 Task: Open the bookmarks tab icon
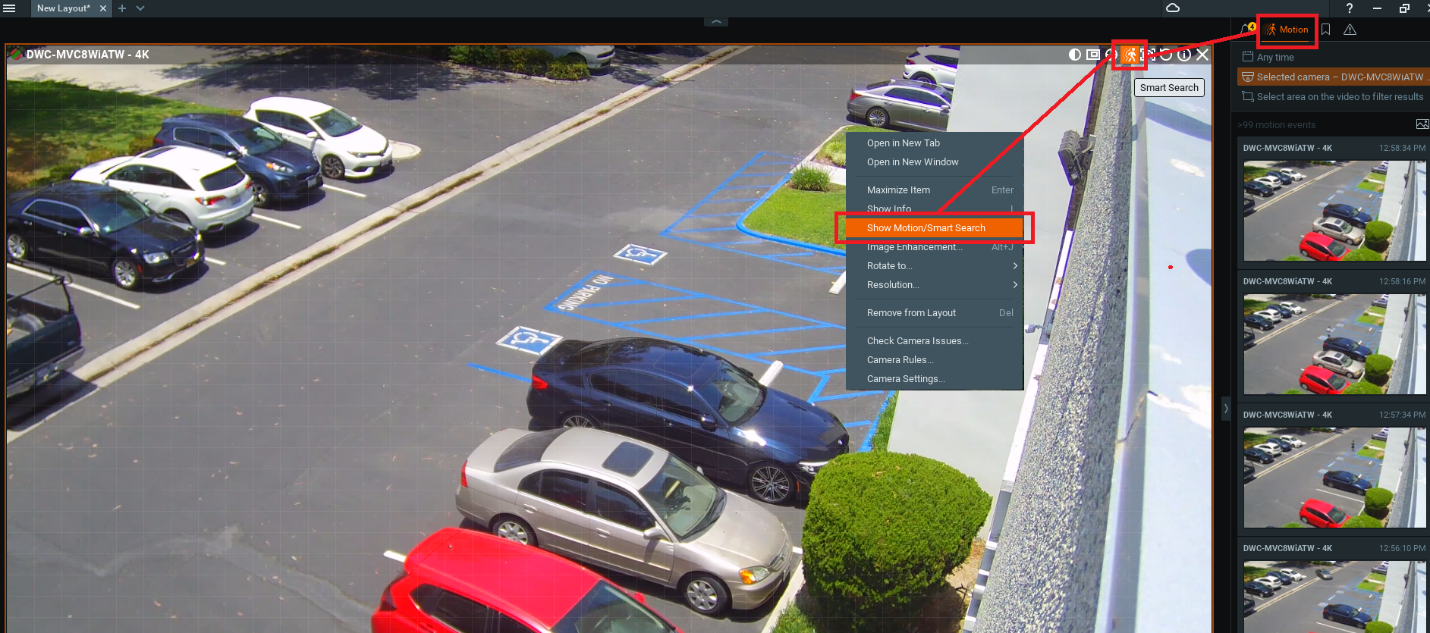click(1325, 30)
